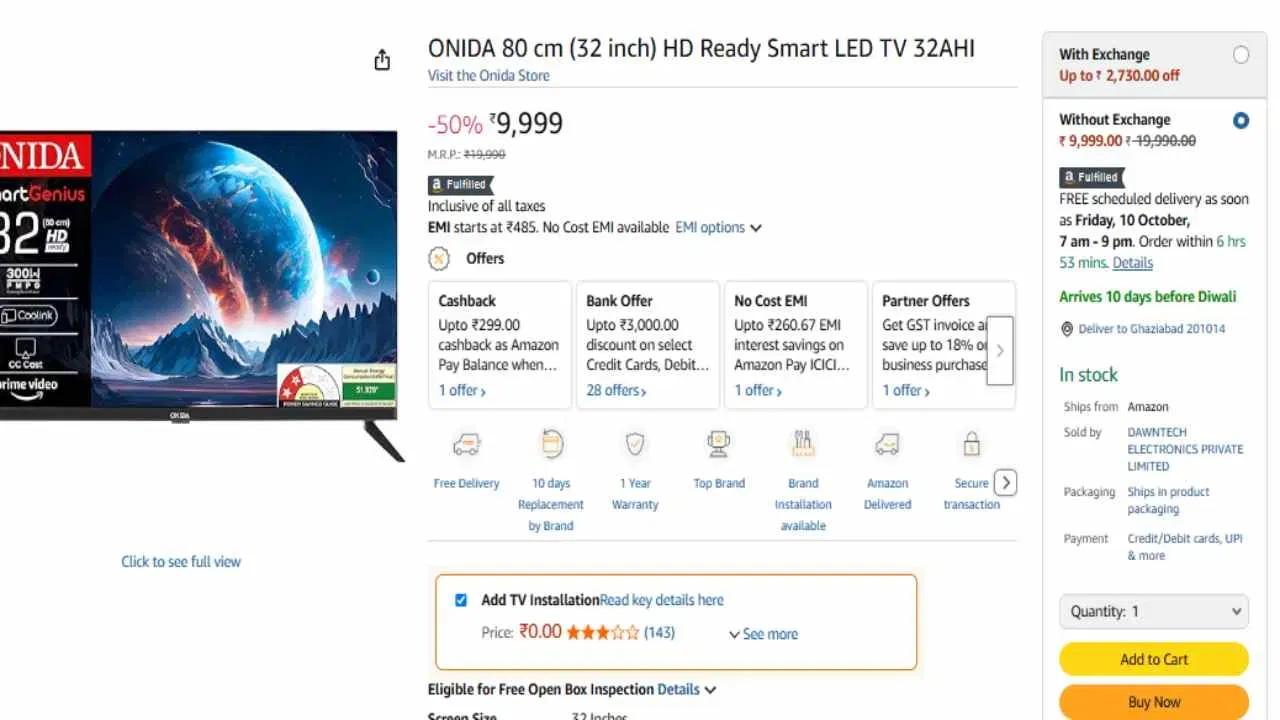Click the location pin next to Deliver to Ghaziabad
The image size is (1280, 720).
(x=1067, y=328)
